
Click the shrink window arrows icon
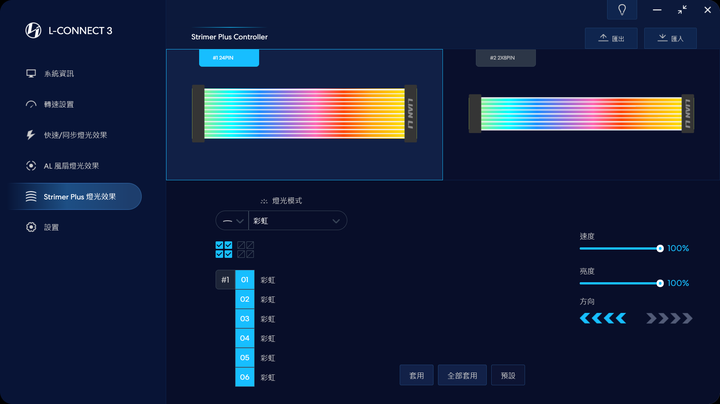[x=682, y=10]
